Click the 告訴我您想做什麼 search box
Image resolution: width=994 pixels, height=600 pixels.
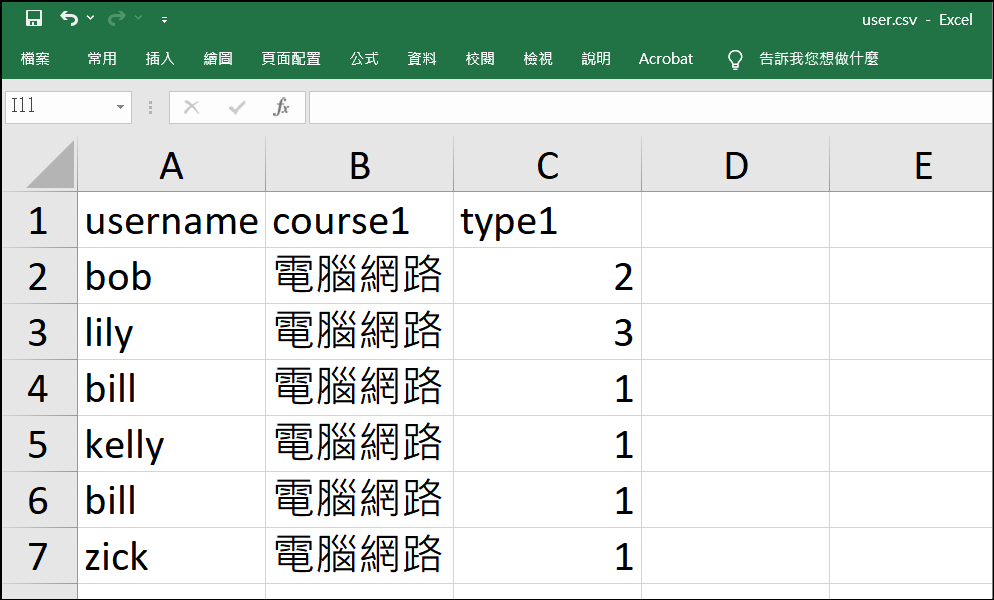pos(819,59)
